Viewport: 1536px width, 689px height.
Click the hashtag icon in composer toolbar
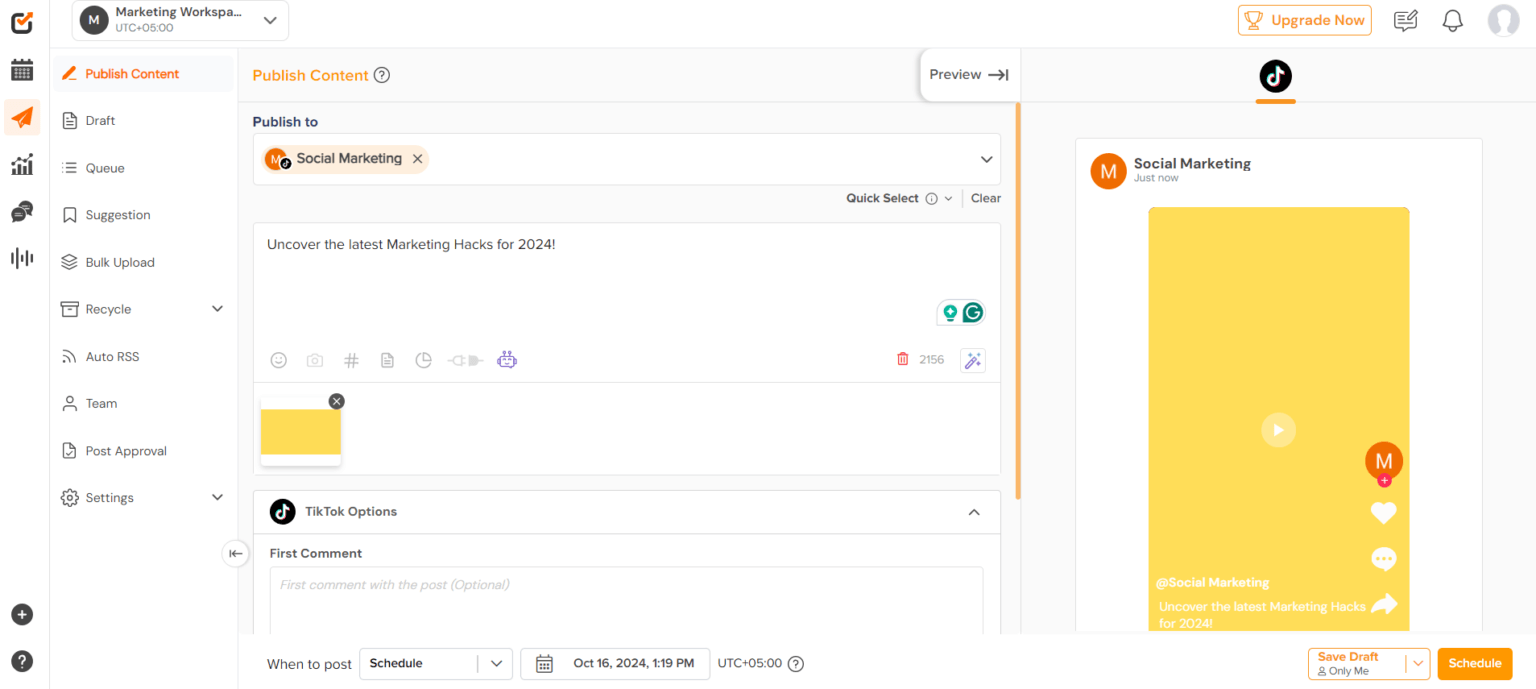(x=351, y=360)
